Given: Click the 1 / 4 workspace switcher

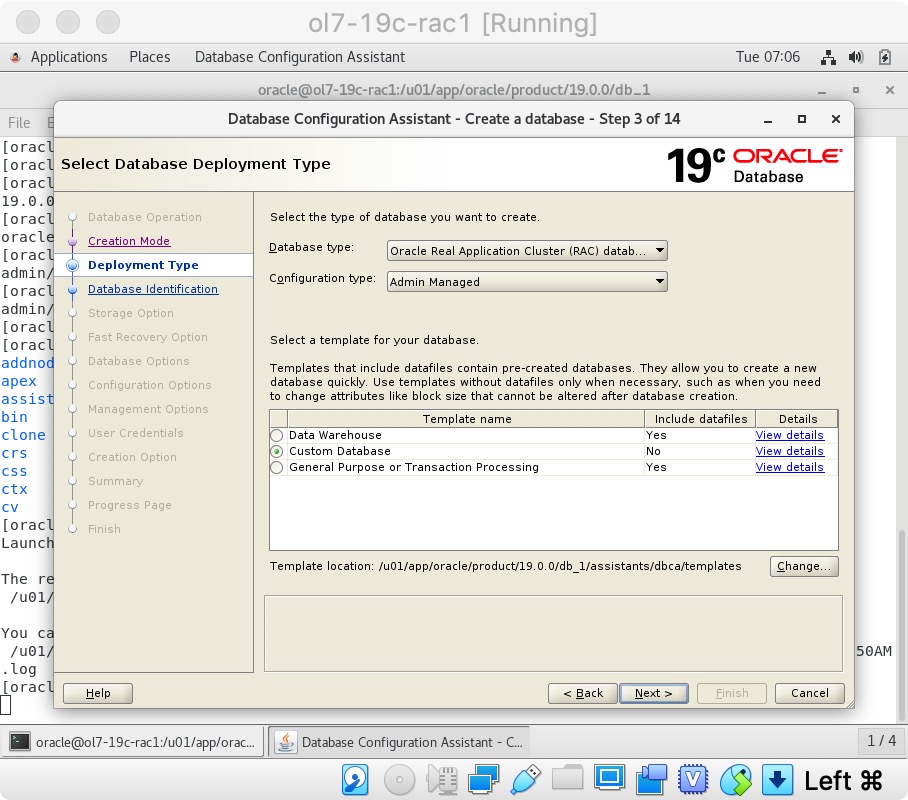Looking at the screenshot, I should click(x=881, y=741).
